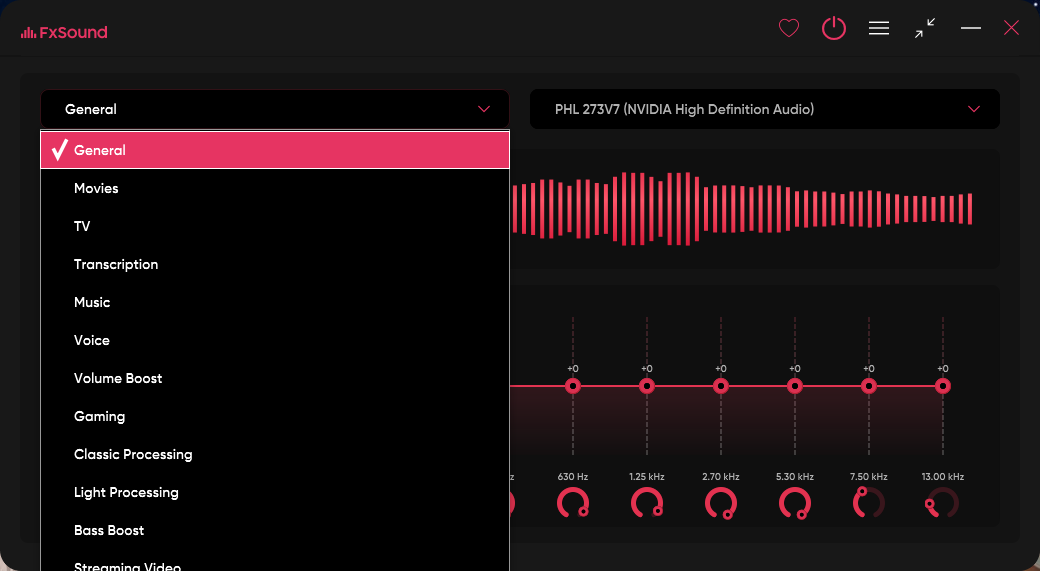
Task: Click the preset dropdown chevron arrow
Action: [x=484, y=109]
